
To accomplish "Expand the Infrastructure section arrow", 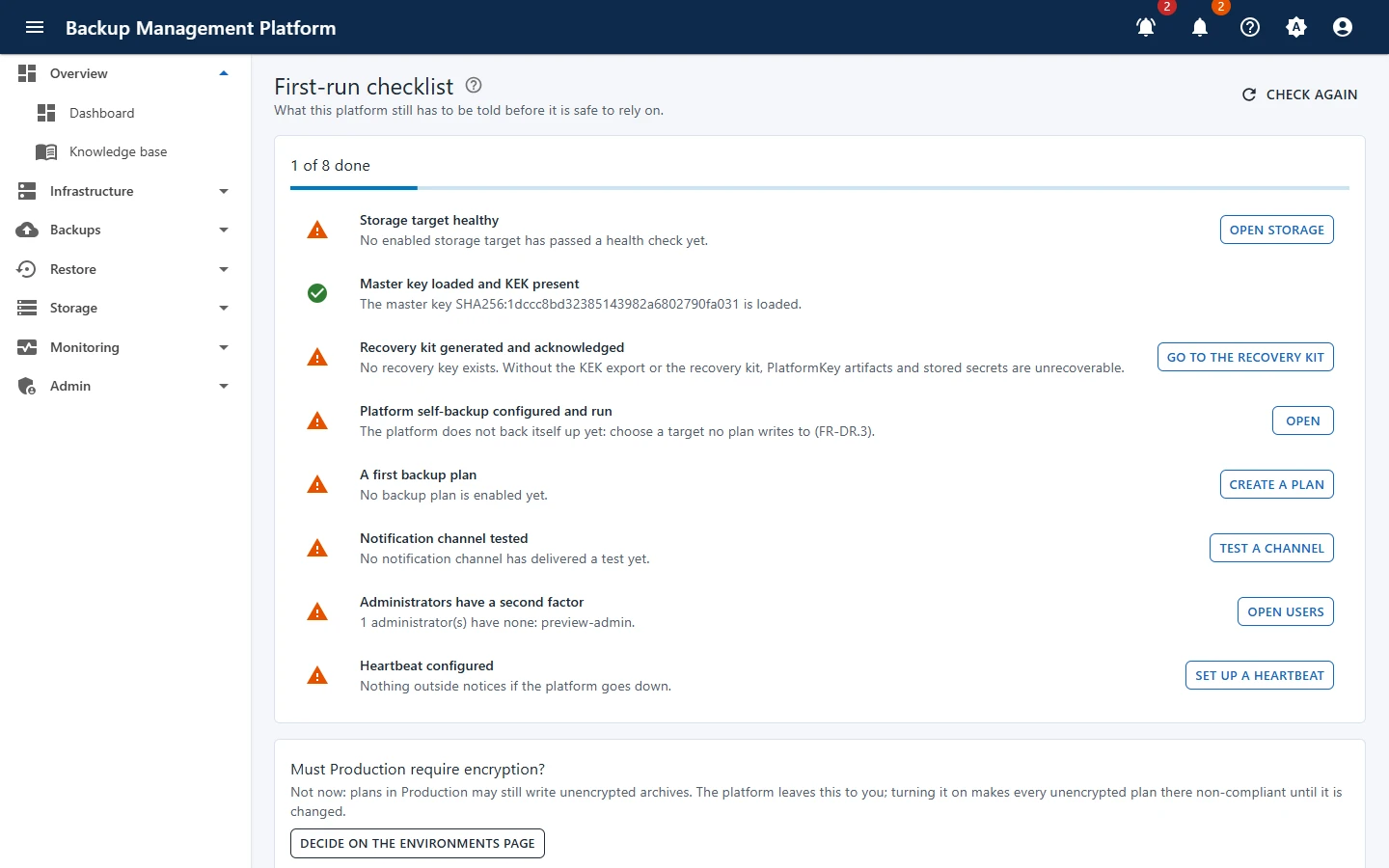I will [224, 191].
